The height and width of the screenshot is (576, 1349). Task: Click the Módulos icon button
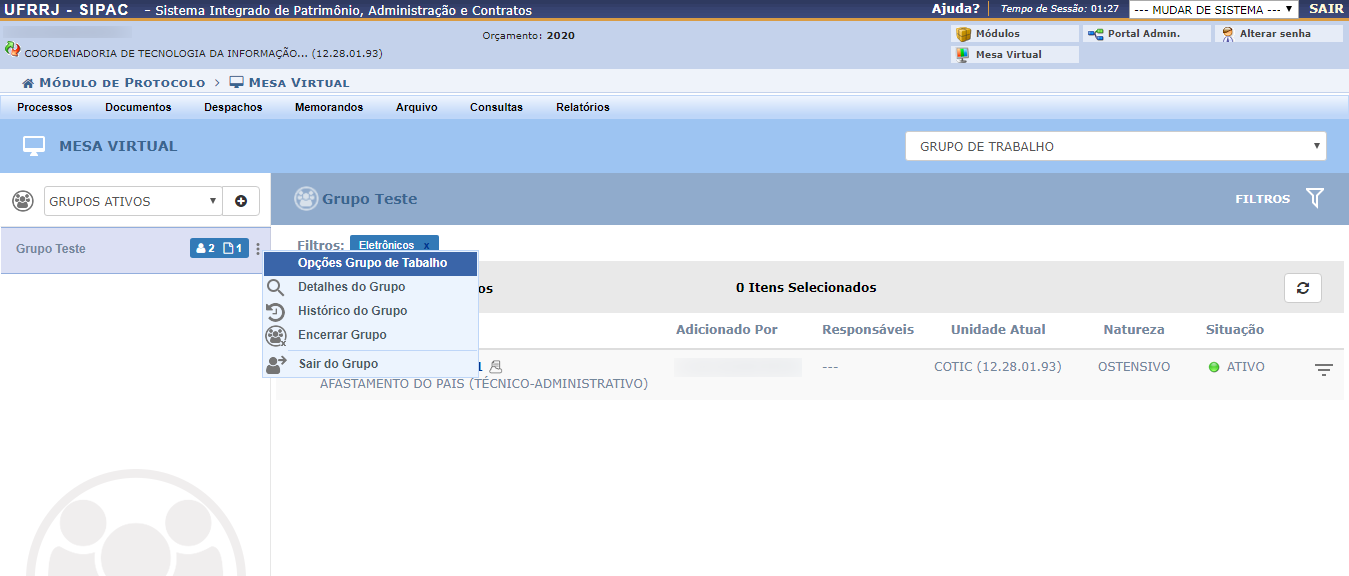click(1014, 34)
